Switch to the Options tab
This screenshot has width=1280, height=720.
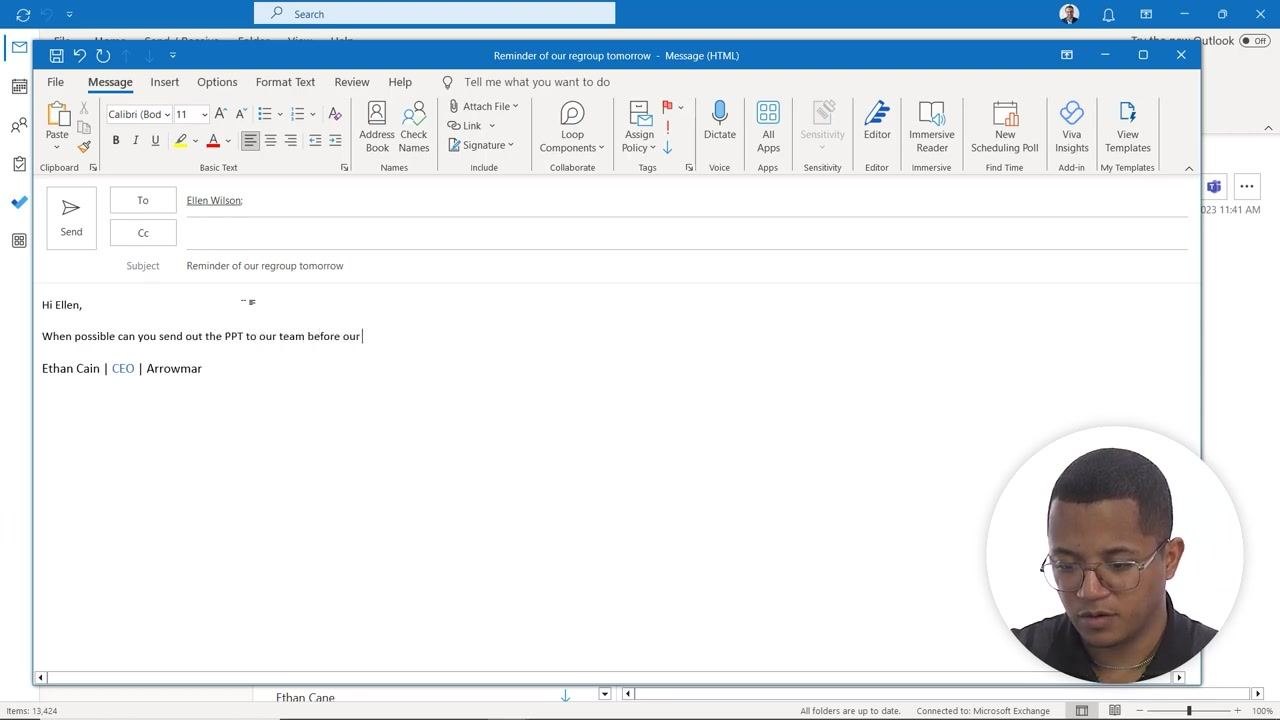(x=217, y=82)
